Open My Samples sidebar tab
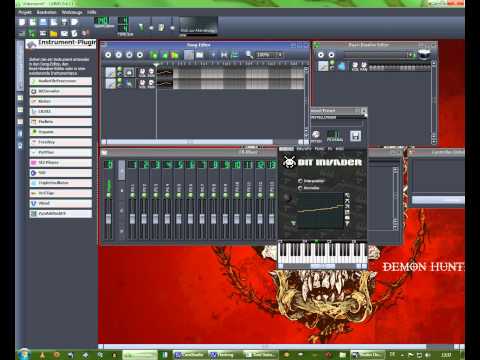This screenshot has height=360, width=480. [20, 110]
